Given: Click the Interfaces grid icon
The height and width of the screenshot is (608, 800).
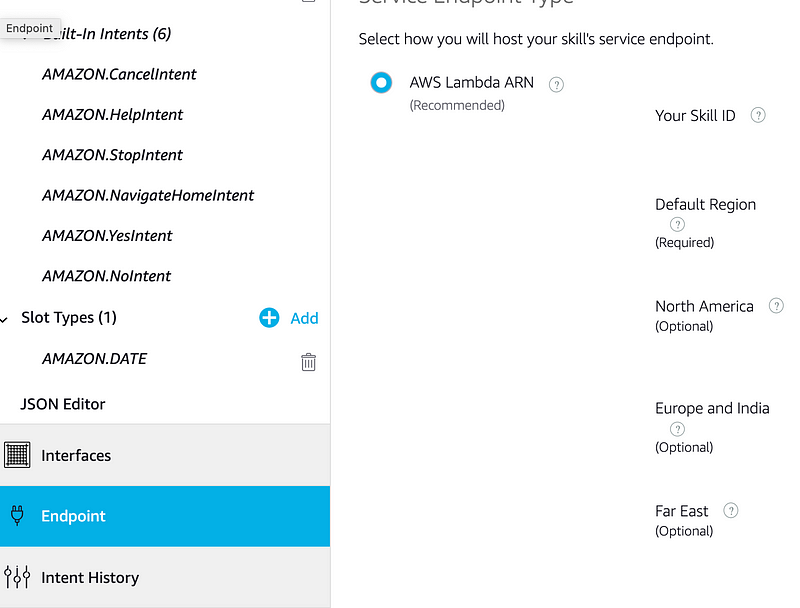Looking at the screenshot, I should click(x=17, y=455).
